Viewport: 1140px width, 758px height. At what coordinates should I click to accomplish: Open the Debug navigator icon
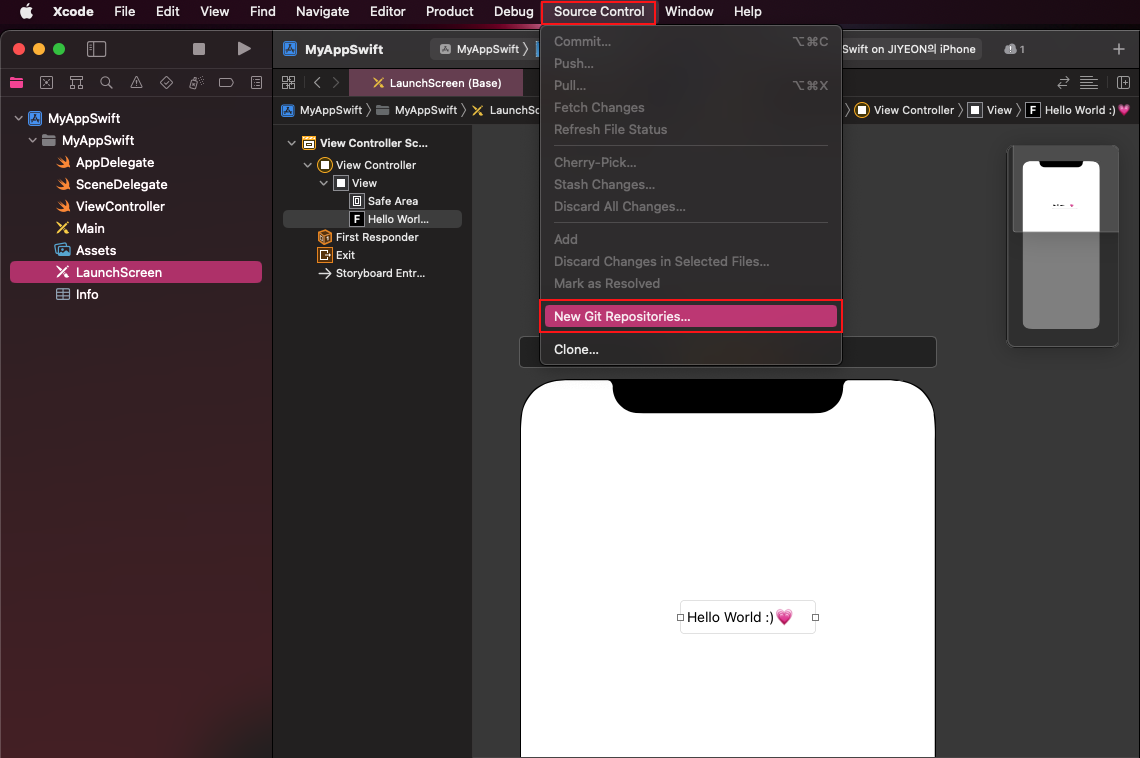coord(196,83)
